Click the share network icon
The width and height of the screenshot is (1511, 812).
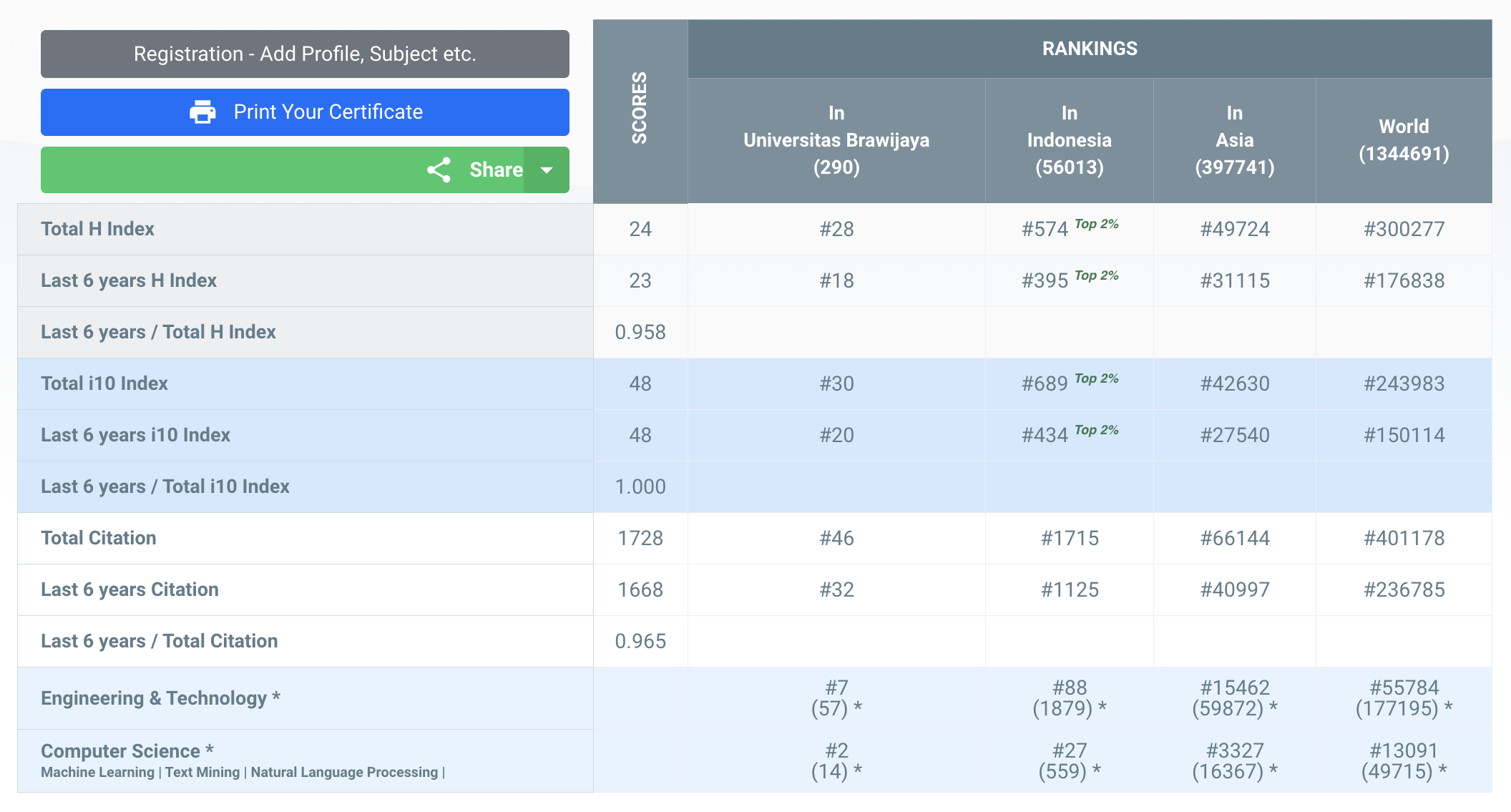click(x=439, y=170)
